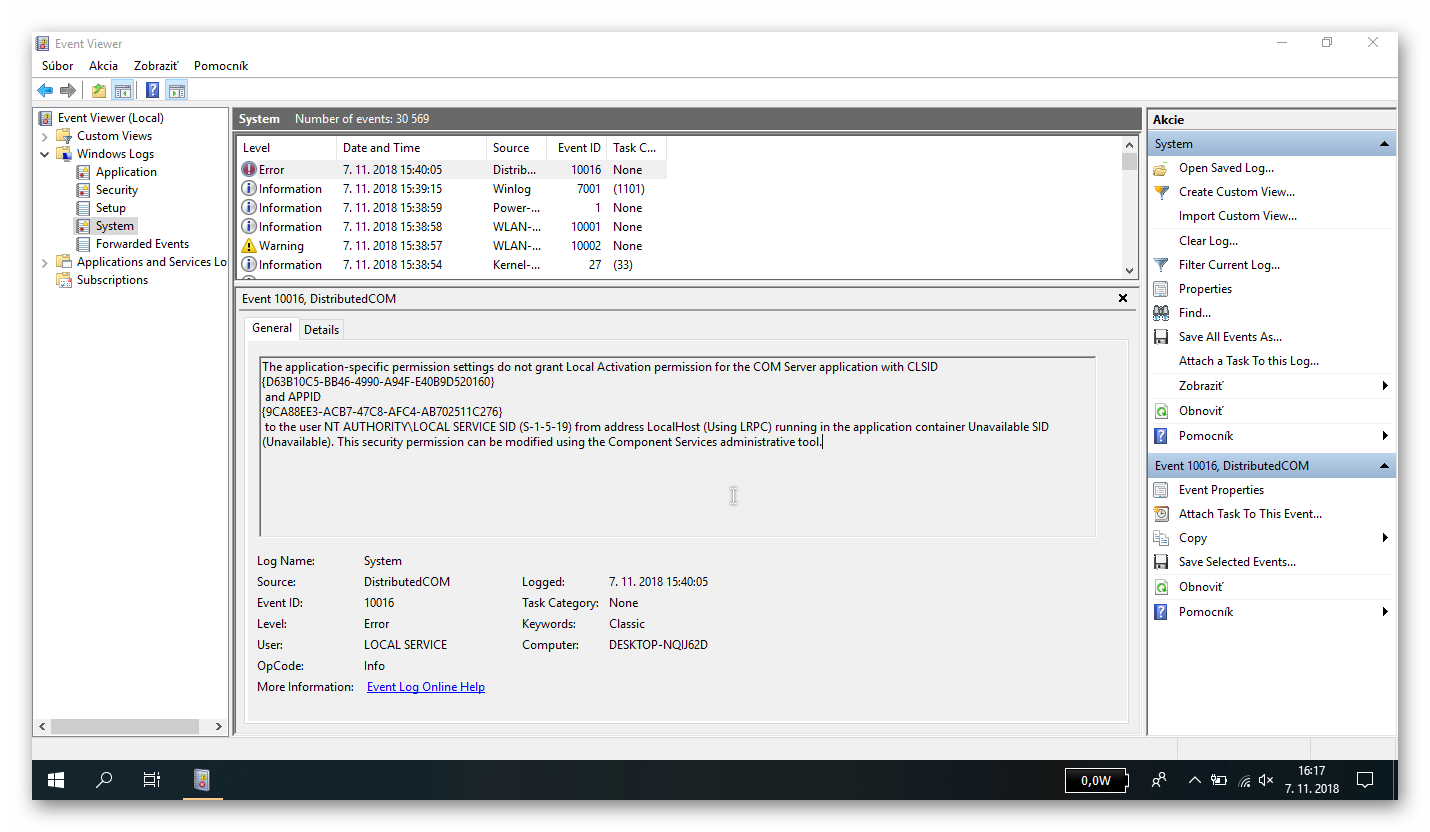Collapse the Windows Logs tree node

[x=45, y=154]
